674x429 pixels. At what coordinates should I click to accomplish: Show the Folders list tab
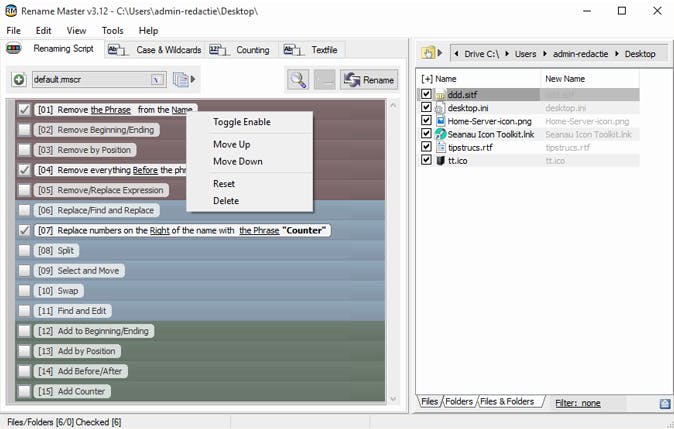click(459, 401)
